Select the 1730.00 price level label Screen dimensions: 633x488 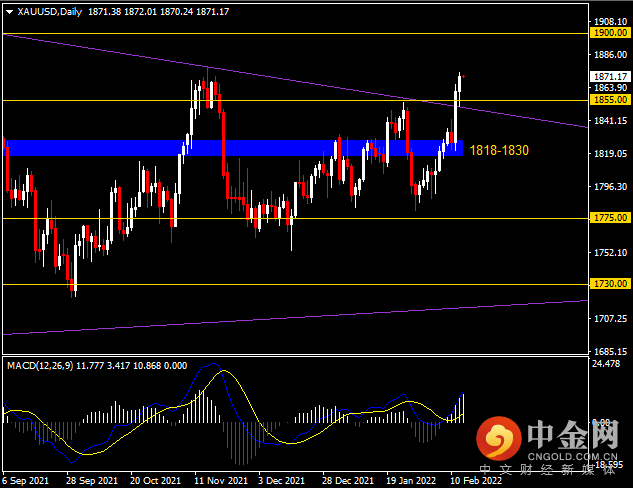coord(610,284)
